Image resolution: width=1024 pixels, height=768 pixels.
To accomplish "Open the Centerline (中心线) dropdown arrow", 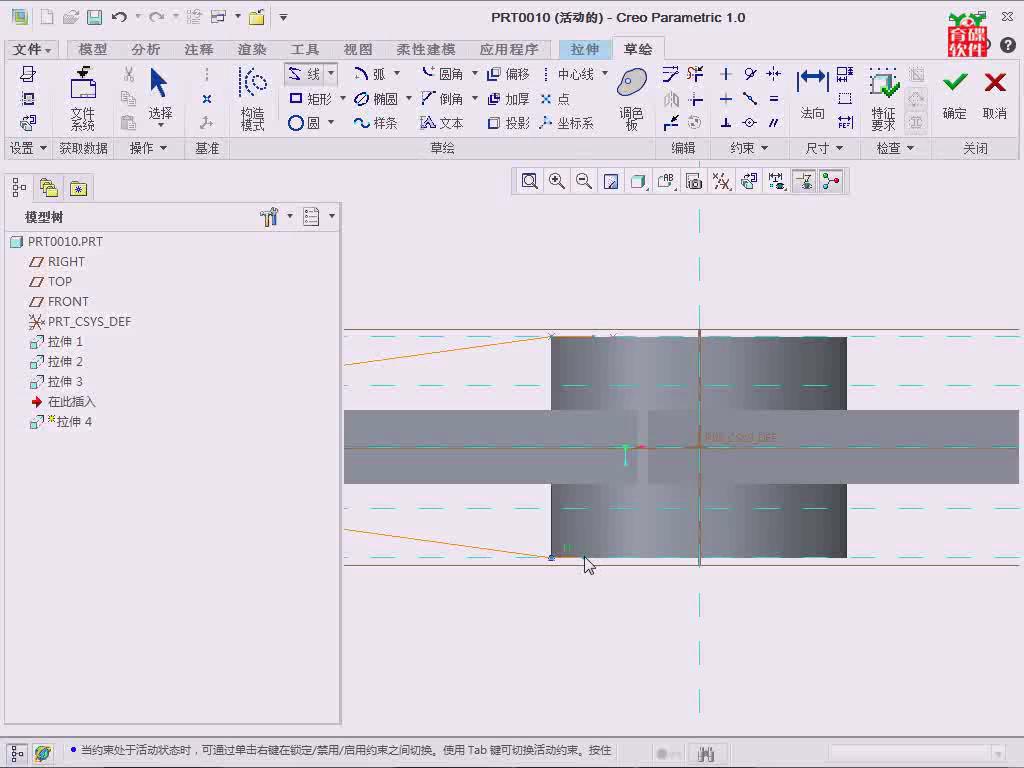I will tap(605, 74).
